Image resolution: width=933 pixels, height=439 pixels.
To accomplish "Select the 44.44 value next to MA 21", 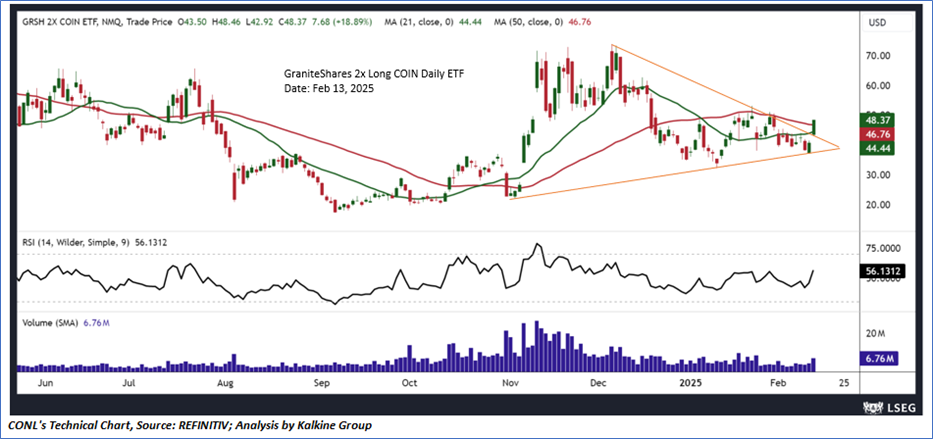I will click(x=468, y=22).
